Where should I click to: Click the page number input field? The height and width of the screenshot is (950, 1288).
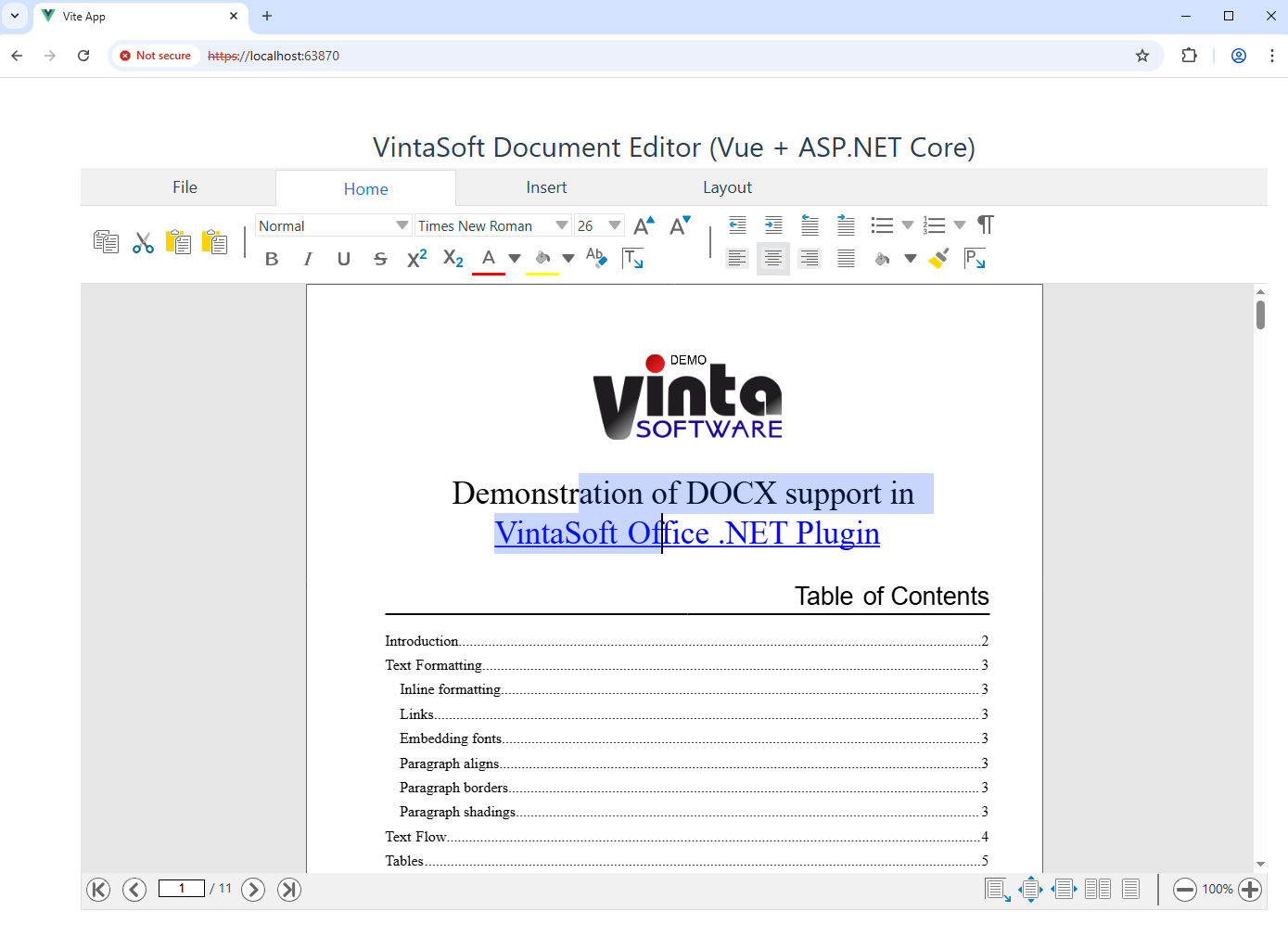(x=182, y=889)
